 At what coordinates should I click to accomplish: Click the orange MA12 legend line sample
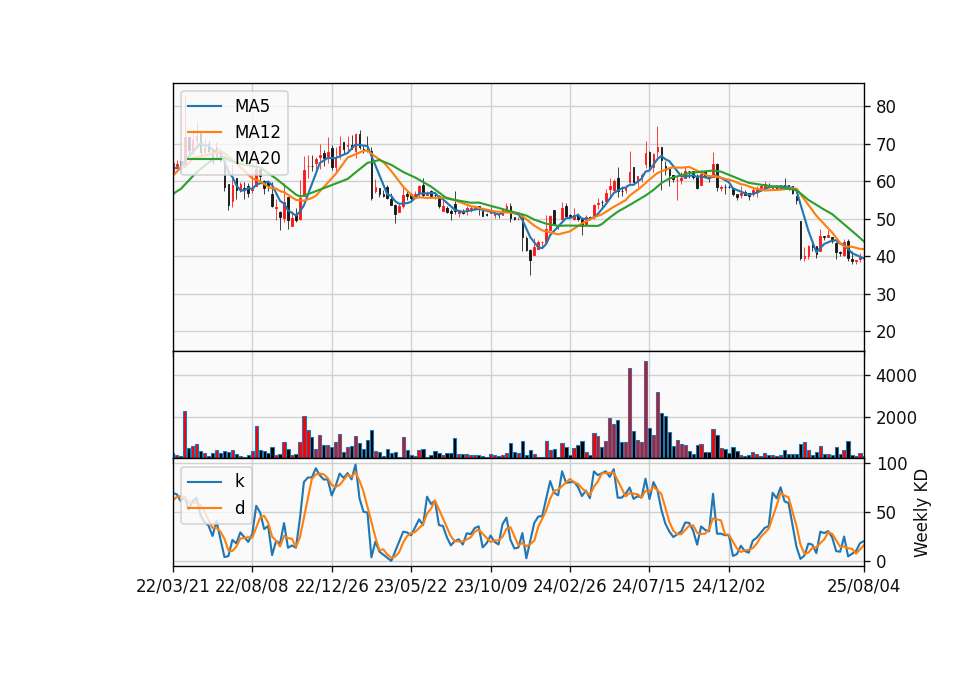pos(204,132)
